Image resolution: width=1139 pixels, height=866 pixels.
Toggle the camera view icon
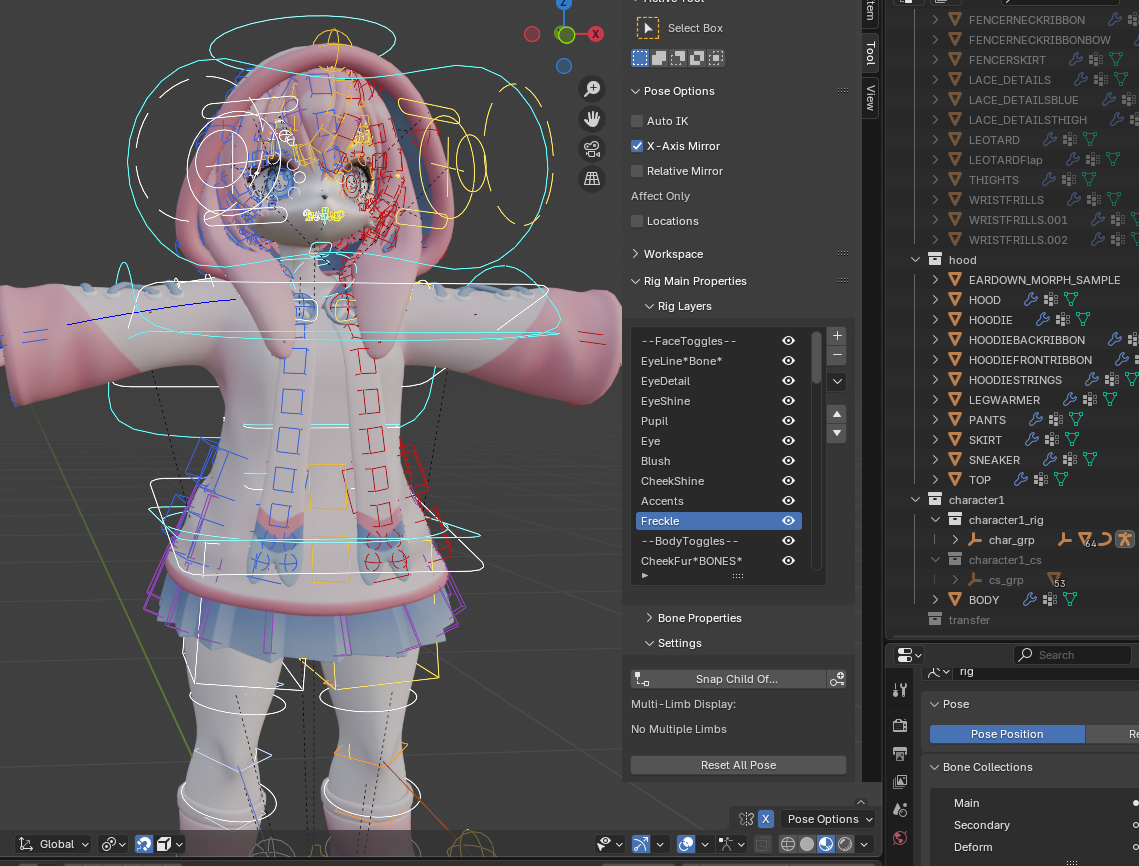[592, 149]
